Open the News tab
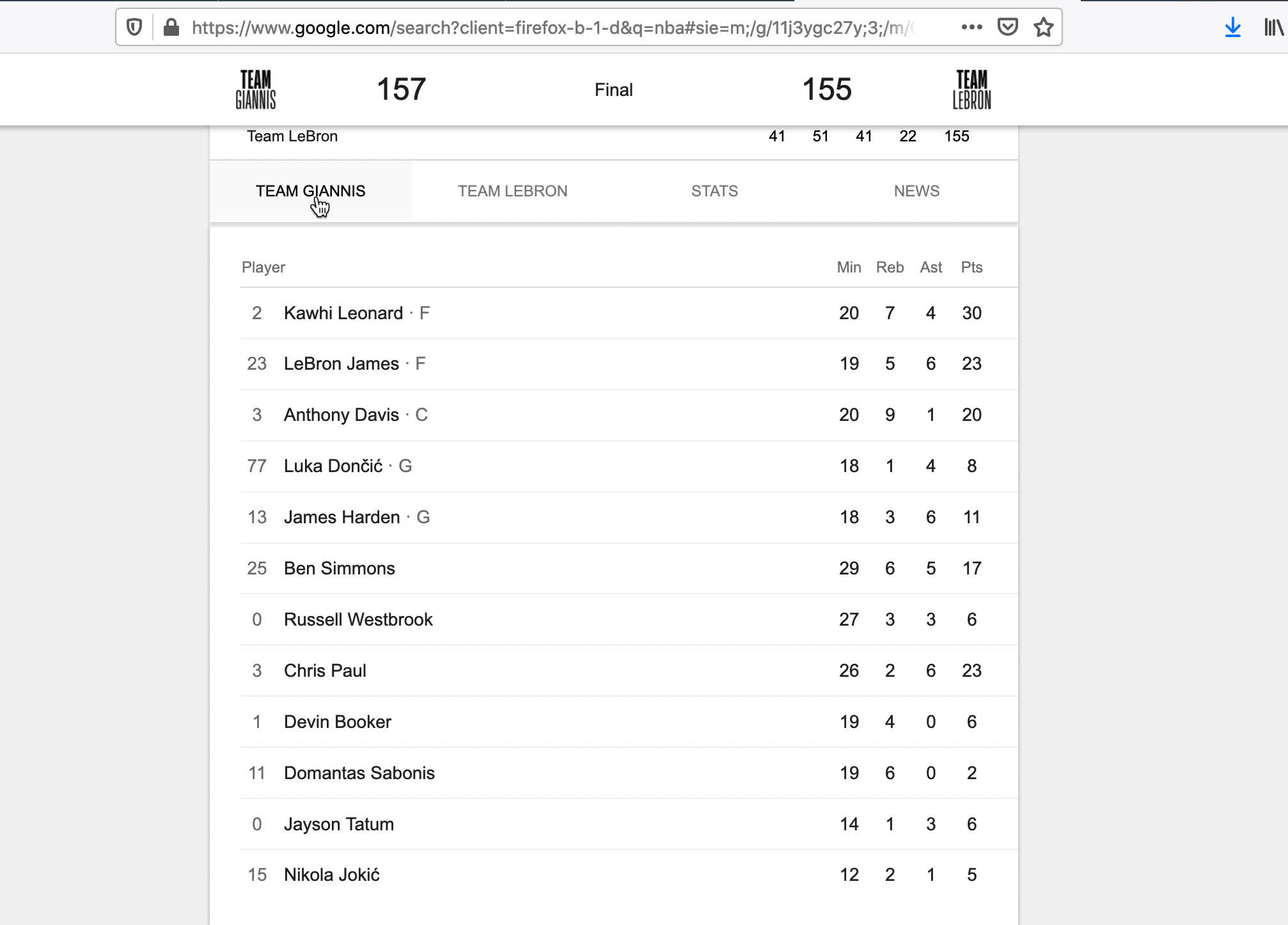The image size is (1288, 925). (916, 191)
